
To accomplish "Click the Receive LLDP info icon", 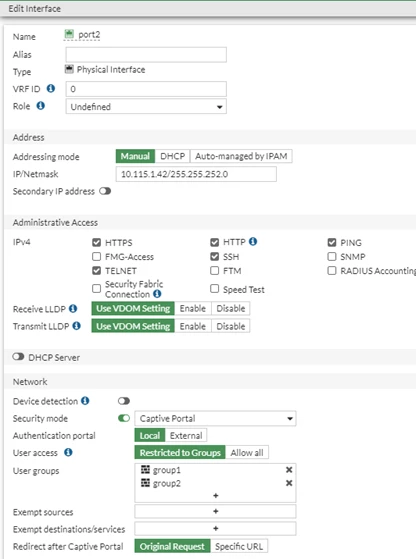I will pyautogui.click(x=73, y=309).
